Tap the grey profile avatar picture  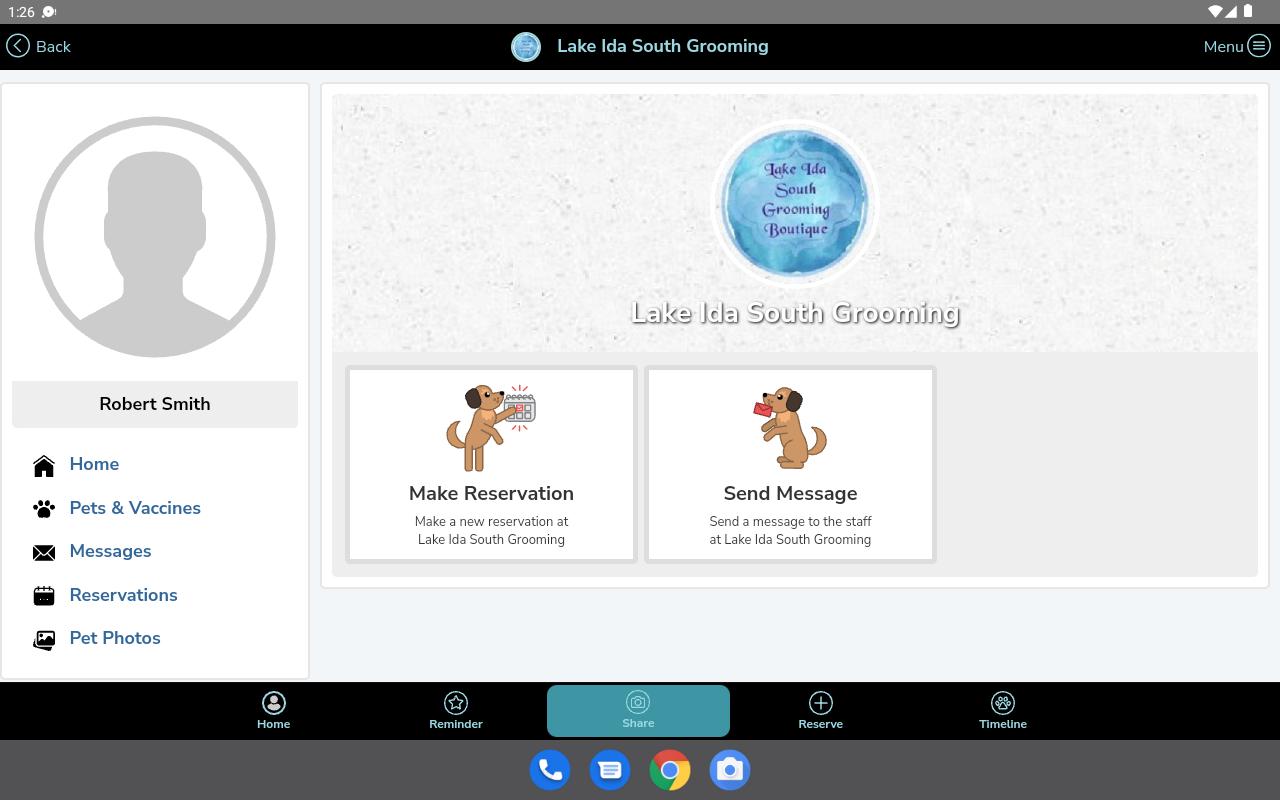(x=155, y=237)
